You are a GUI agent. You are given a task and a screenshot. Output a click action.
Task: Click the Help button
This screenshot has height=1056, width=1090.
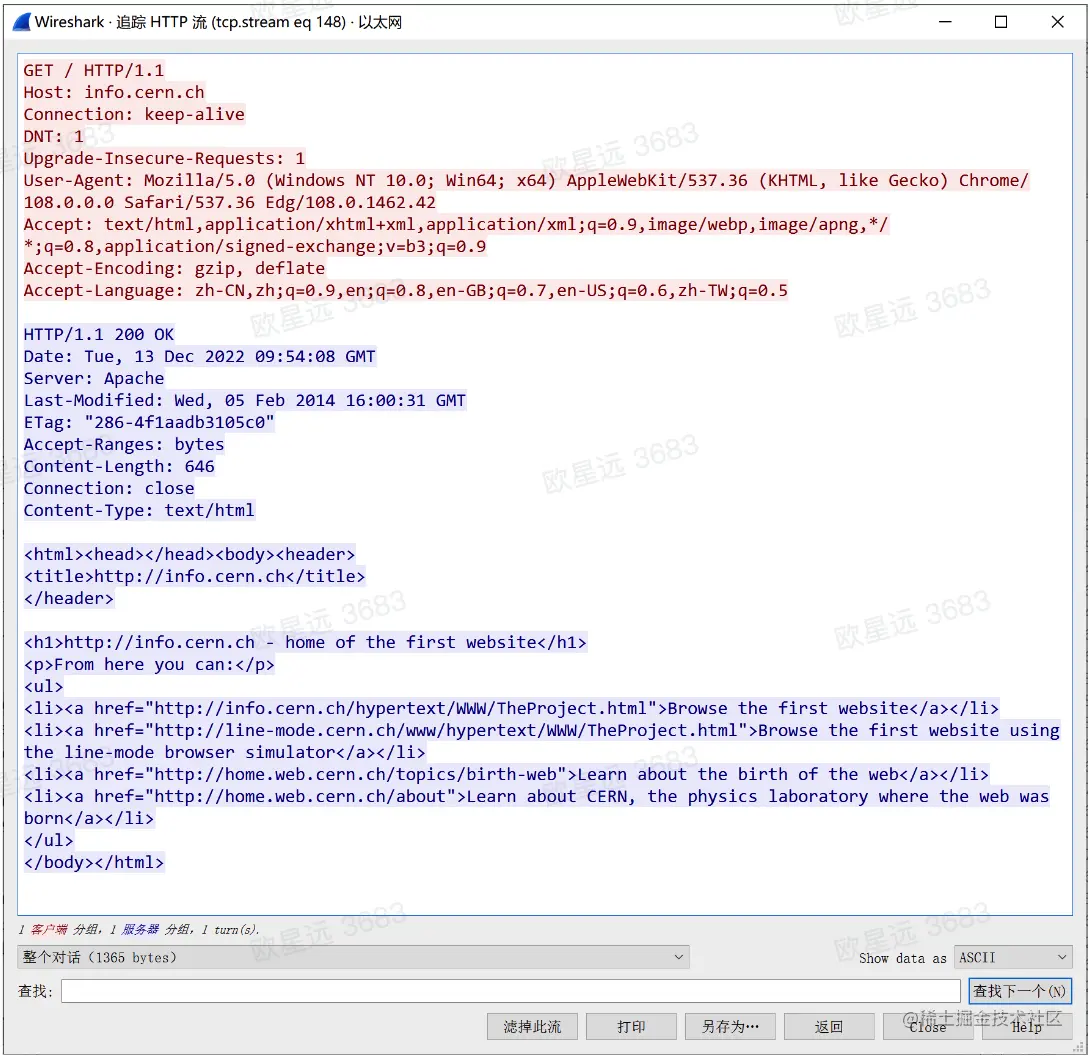tap(1027, 1026)
